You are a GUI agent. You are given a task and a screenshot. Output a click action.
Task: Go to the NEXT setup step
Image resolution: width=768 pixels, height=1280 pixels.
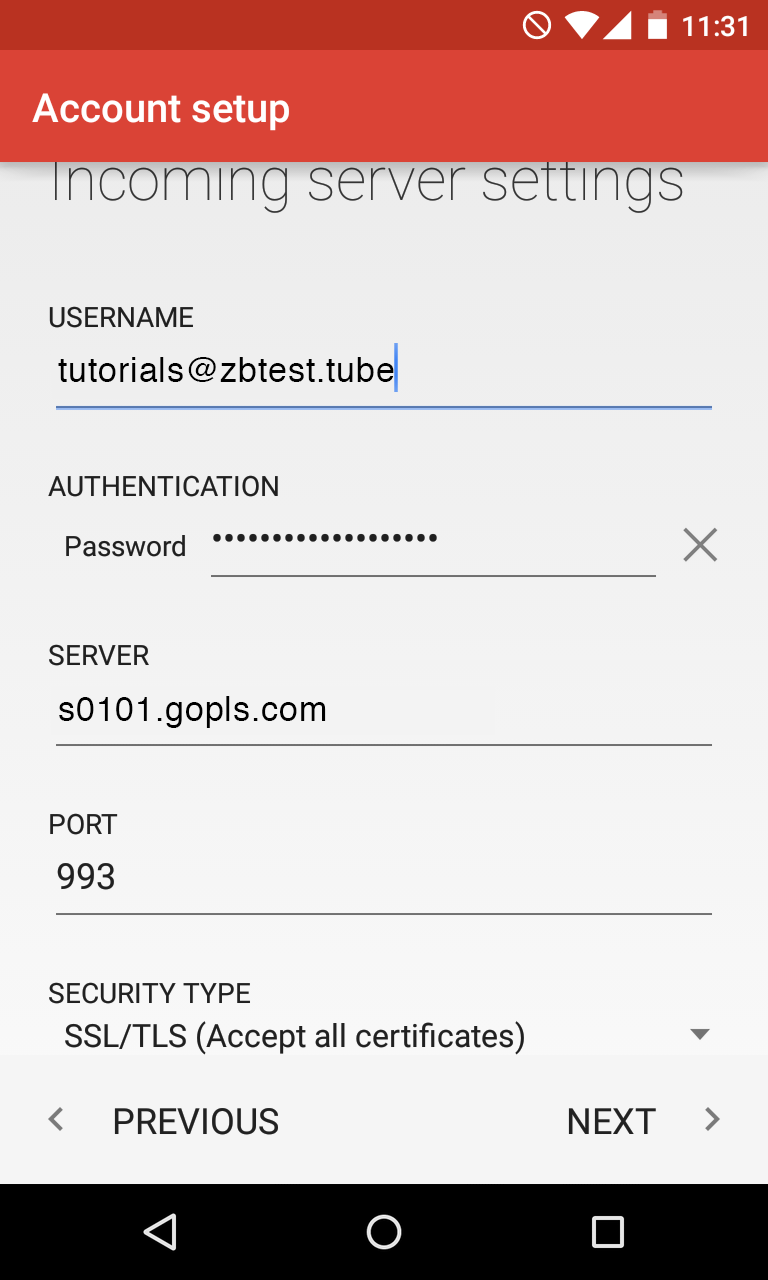[x=611, y=1121]
